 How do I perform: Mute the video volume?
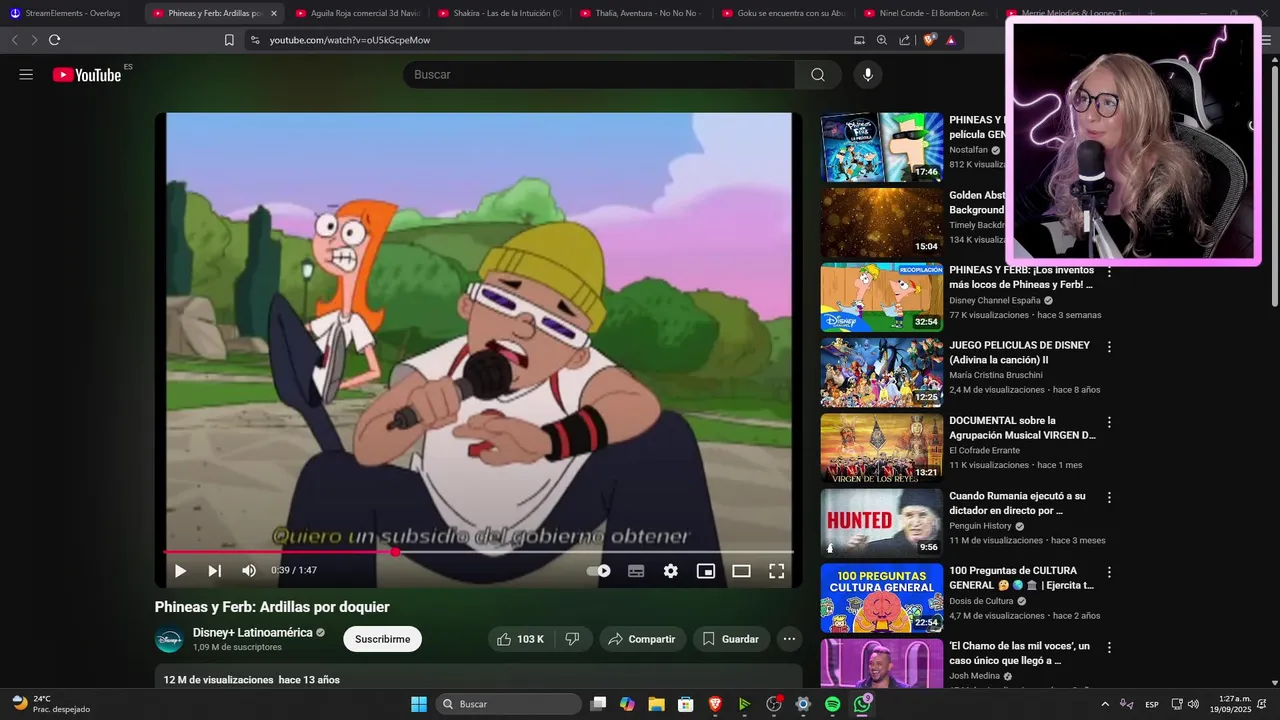[x=249, y=571]
